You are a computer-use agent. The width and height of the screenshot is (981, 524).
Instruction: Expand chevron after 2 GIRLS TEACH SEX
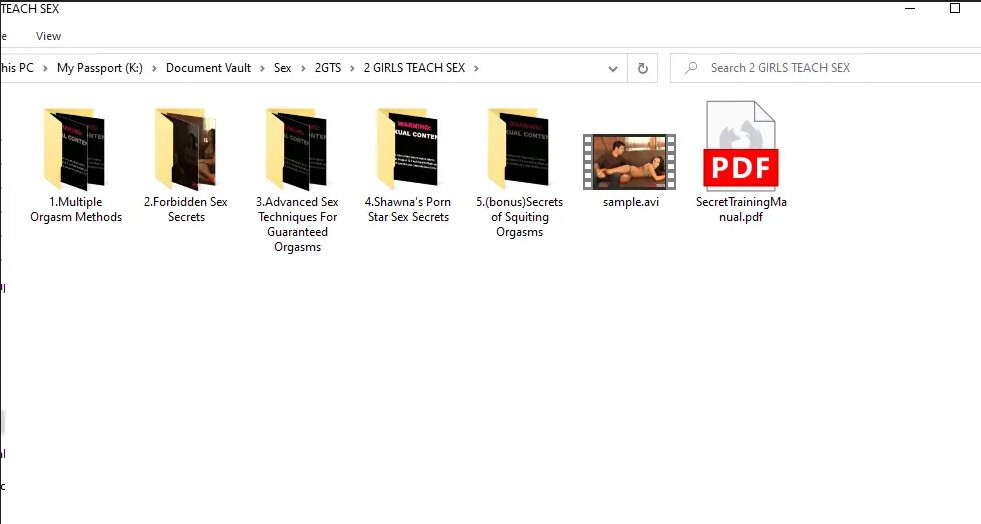[476, 68]
